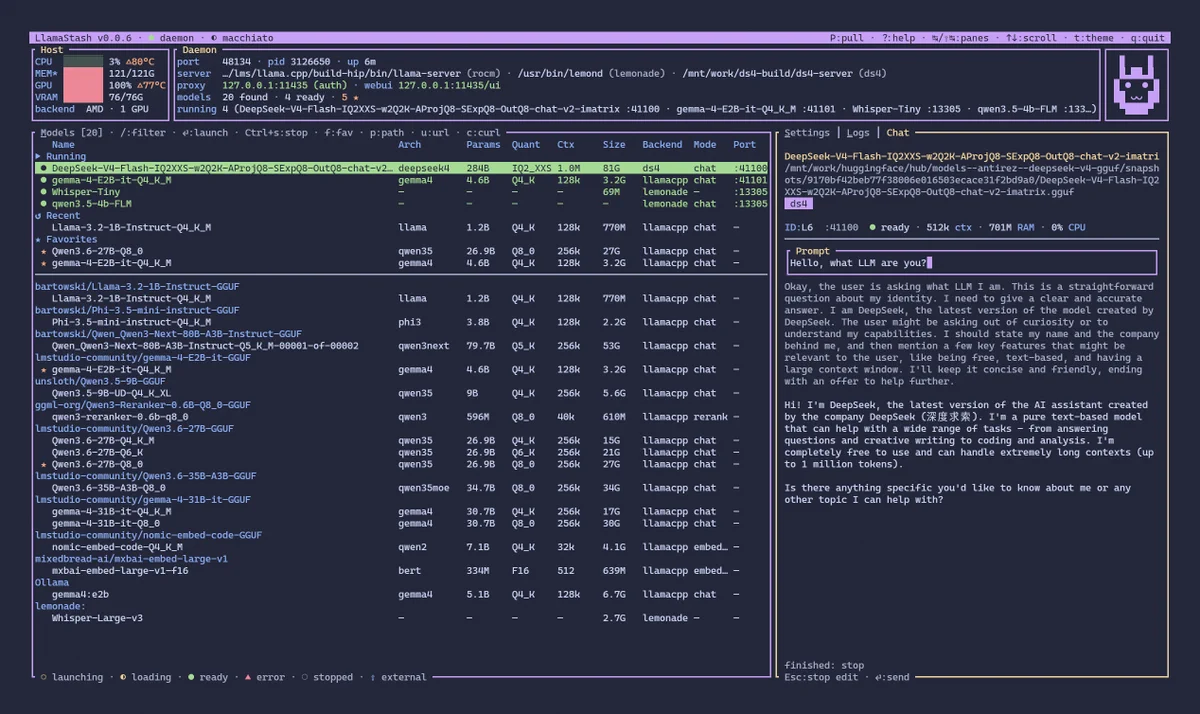Select the Qwen3.6-35B-A3B-Q8_0 model row

[403, 488]
